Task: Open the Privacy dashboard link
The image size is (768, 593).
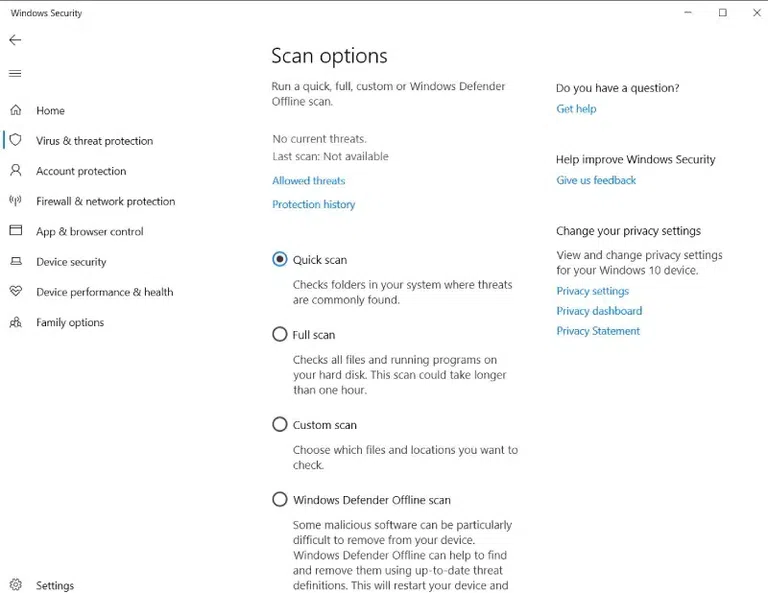Action: (599, 311)
